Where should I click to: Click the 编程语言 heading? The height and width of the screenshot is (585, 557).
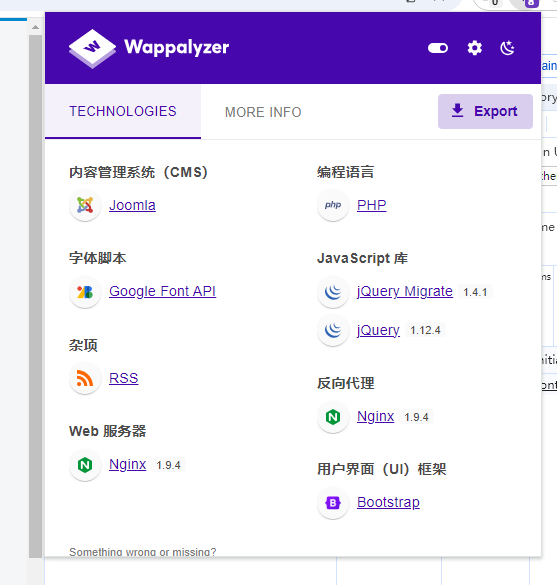345,172
